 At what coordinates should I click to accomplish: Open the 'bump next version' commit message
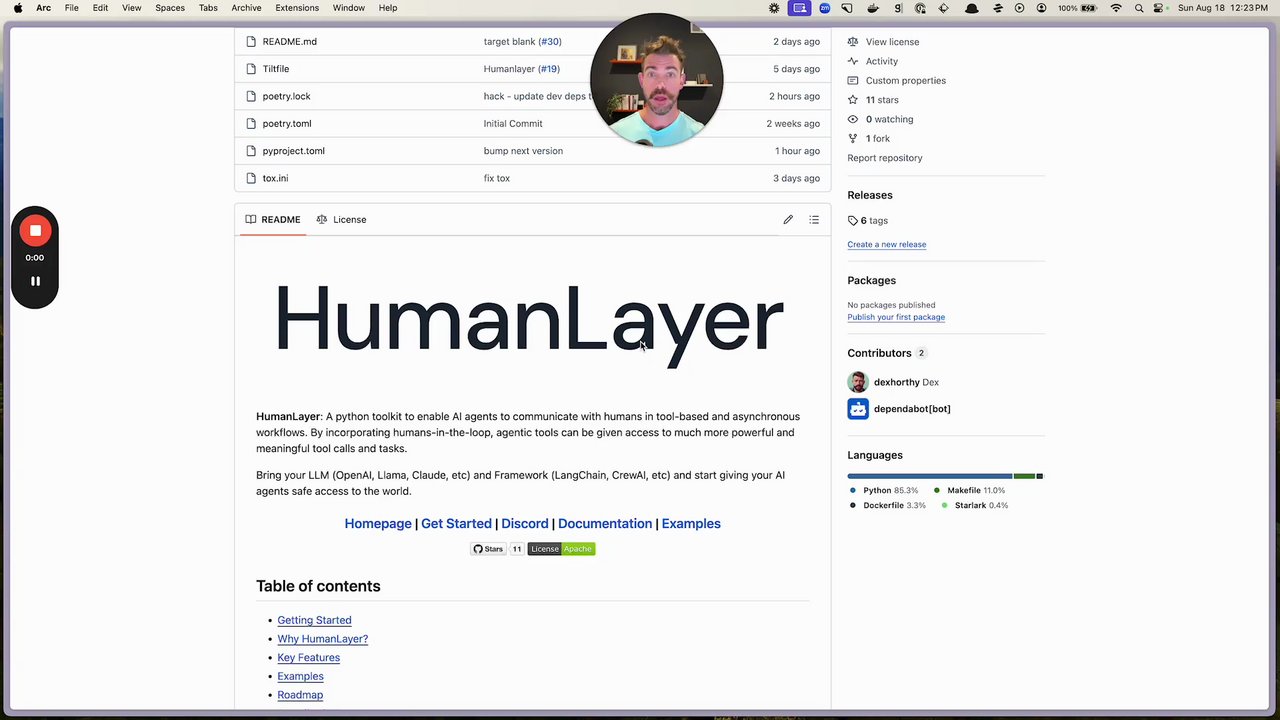pos(523,151)
